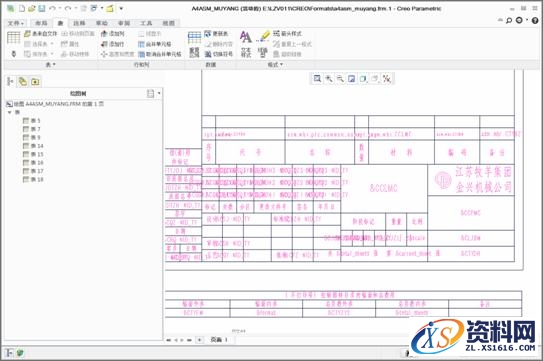Select table 18 in the drawing tree

pyautogui.click(x=33, y=179)
